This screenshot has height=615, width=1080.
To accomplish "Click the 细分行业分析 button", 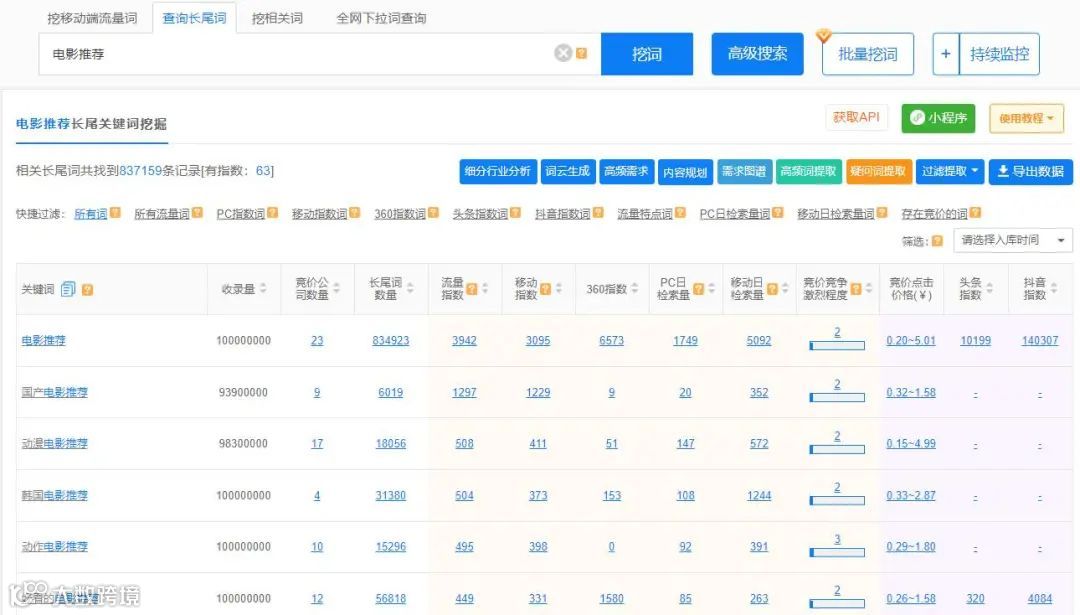I will 497,171.
